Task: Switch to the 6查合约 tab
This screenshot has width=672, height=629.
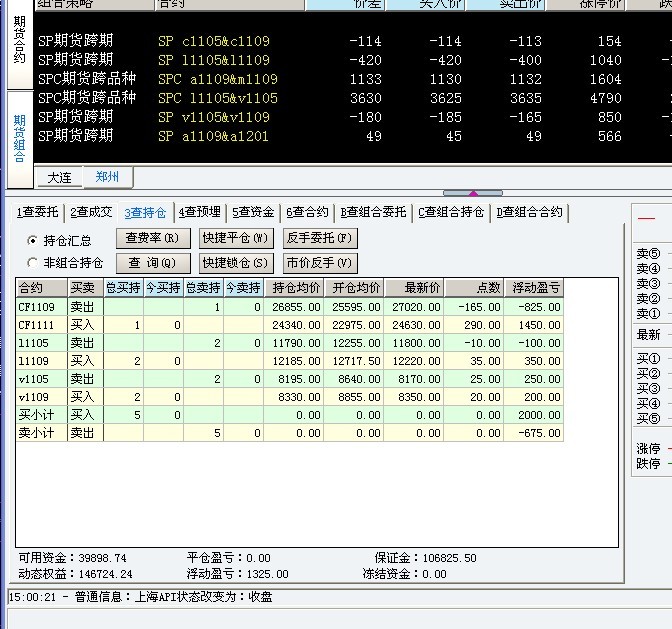Action: pyautogui.click(x=307, y=212)
